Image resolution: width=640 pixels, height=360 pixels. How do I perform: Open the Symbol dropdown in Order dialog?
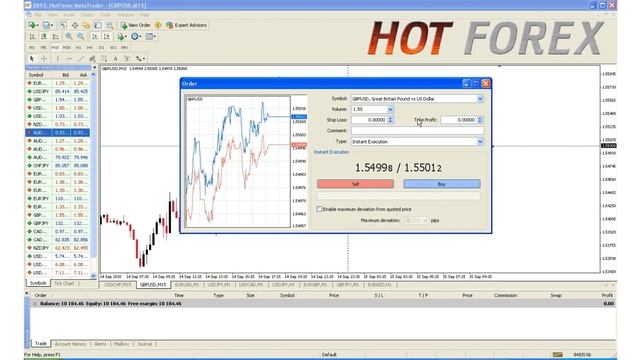click(x=480, y=99)
